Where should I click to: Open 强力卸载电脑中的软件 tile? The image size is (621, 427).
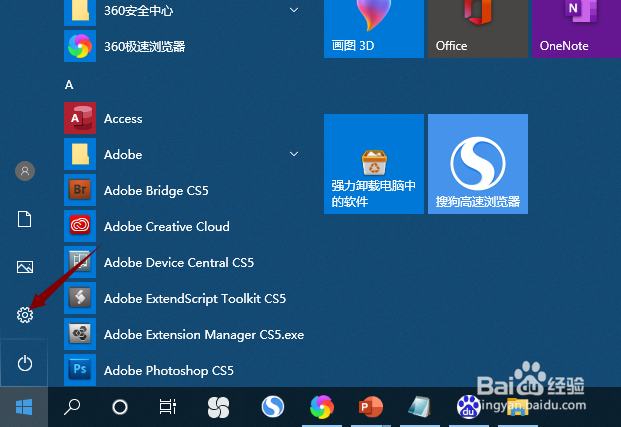pos(374,164)
